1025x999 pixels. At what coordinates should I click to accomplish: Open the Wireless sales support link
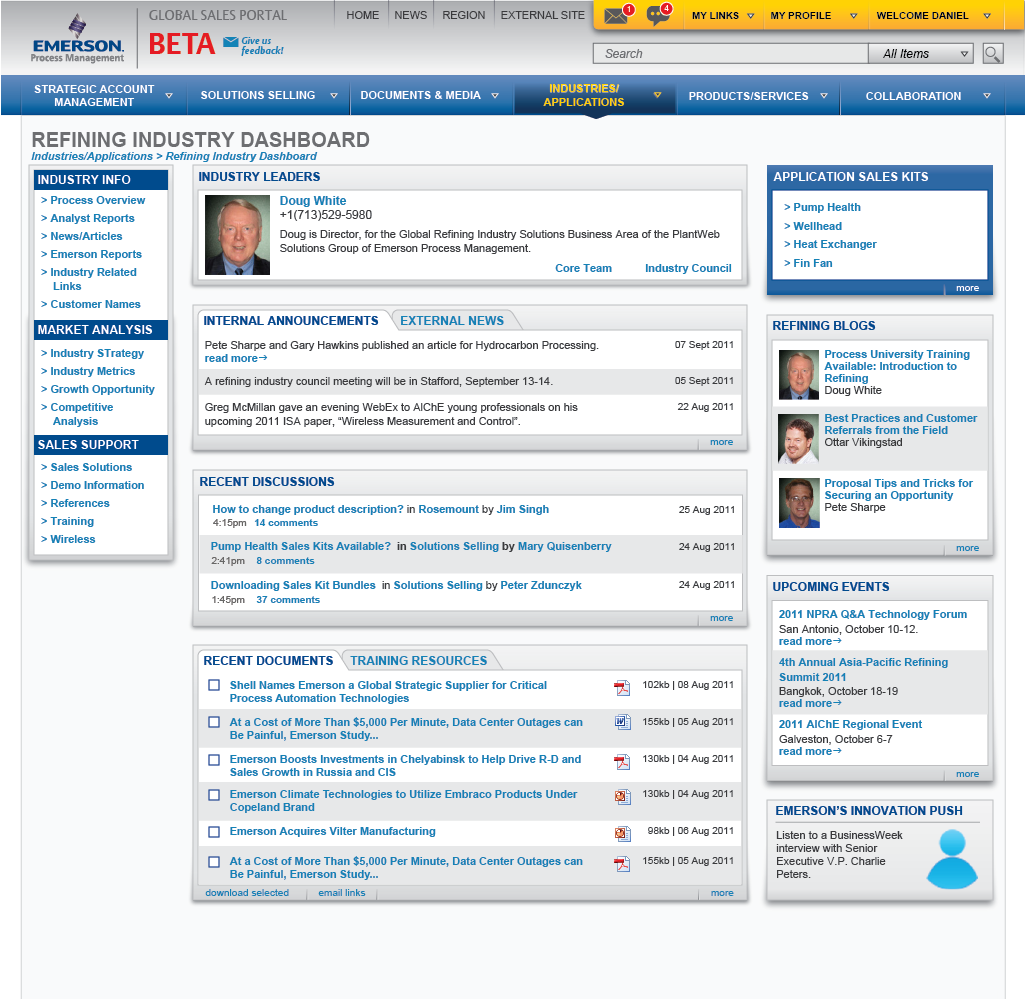[73, 539]
